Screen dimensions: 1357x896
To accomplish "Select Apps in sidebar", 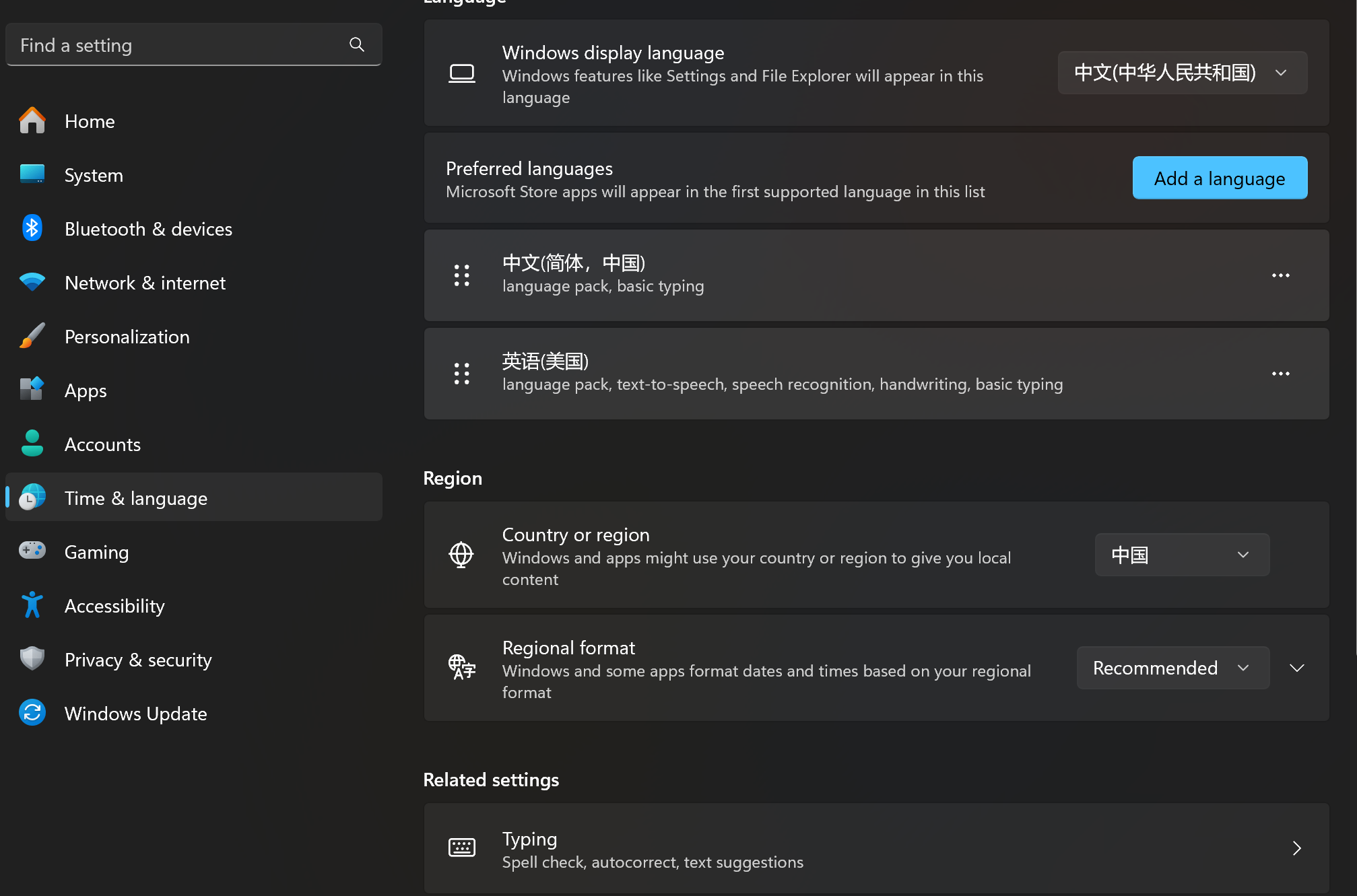I will tap(194, 390).
